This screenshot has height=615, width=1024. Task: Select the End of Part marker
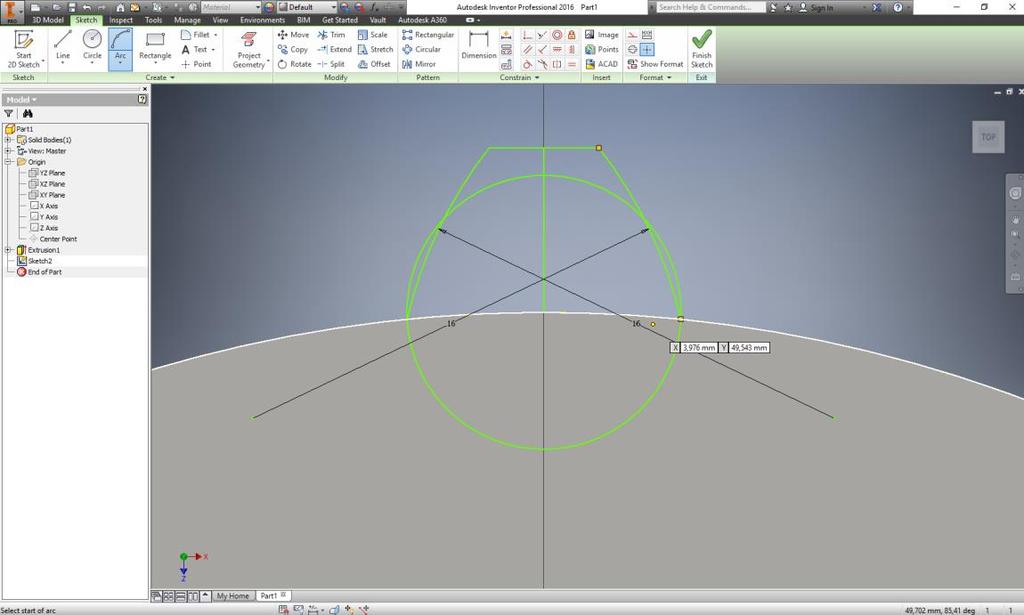click(39, 272)
